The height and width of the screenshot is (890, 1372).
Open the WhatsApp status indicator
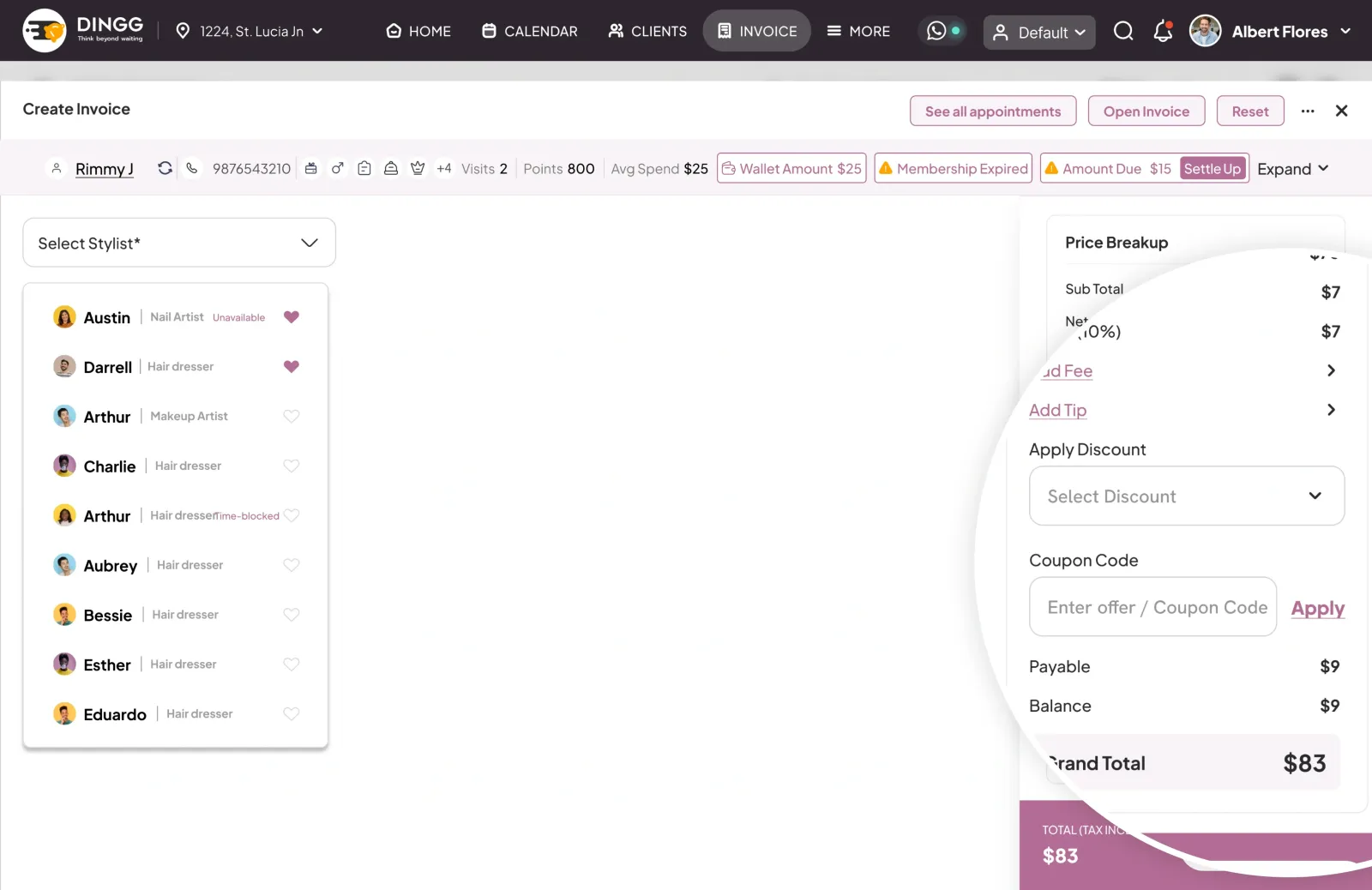(943, 31)
